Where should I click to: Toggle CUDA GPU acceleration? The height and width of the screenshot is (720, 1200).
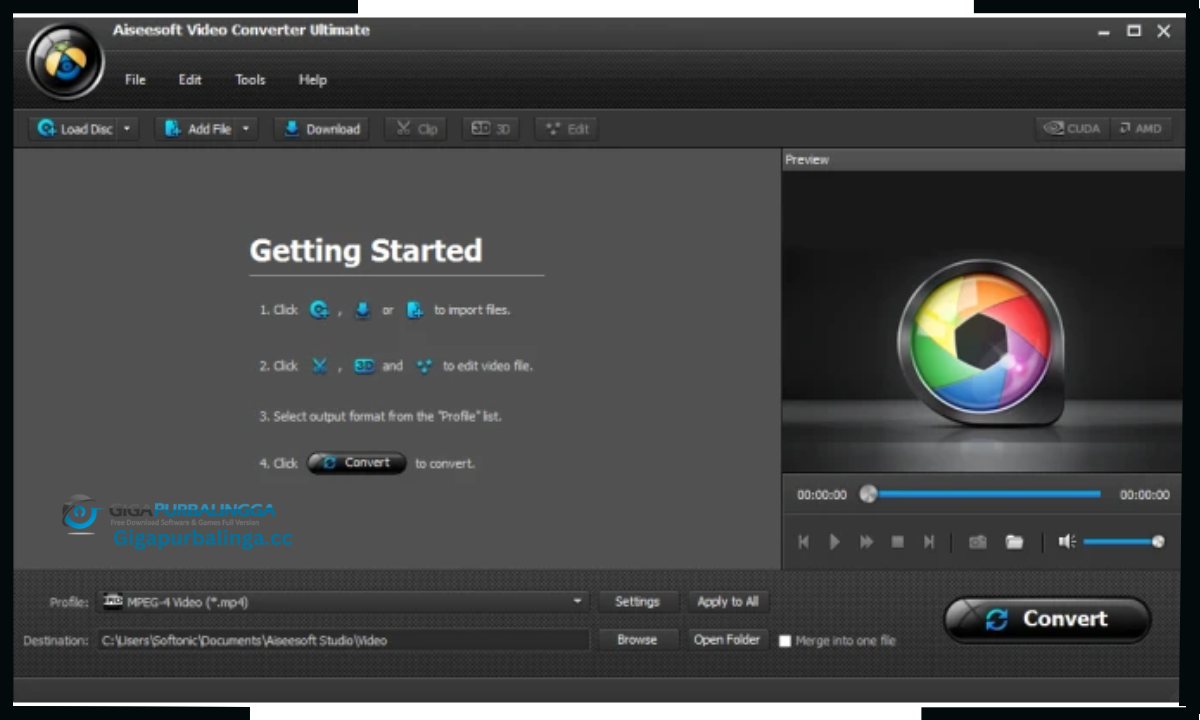point(1072,129)
